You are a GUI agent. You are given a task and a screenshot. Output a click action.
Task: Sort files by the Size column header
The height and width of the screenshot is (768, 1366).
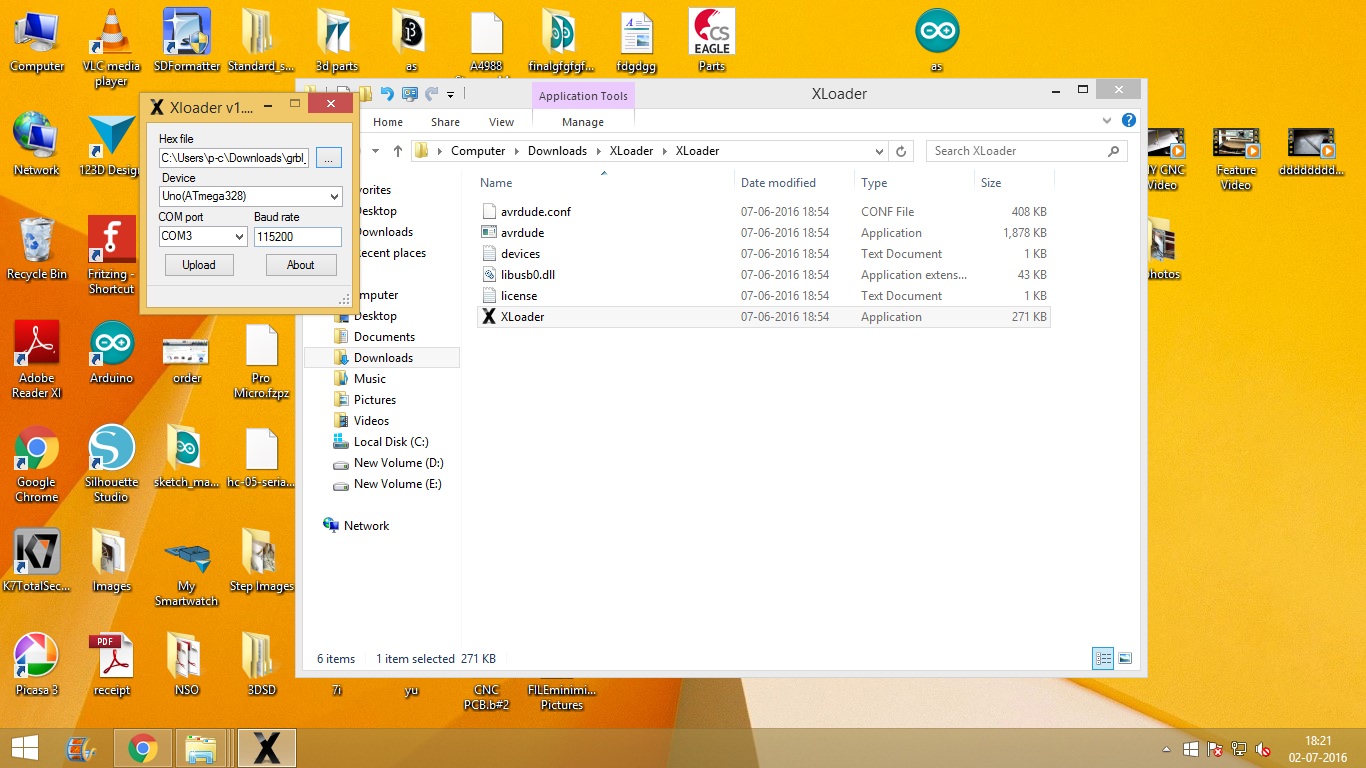[x=991, y=183]
